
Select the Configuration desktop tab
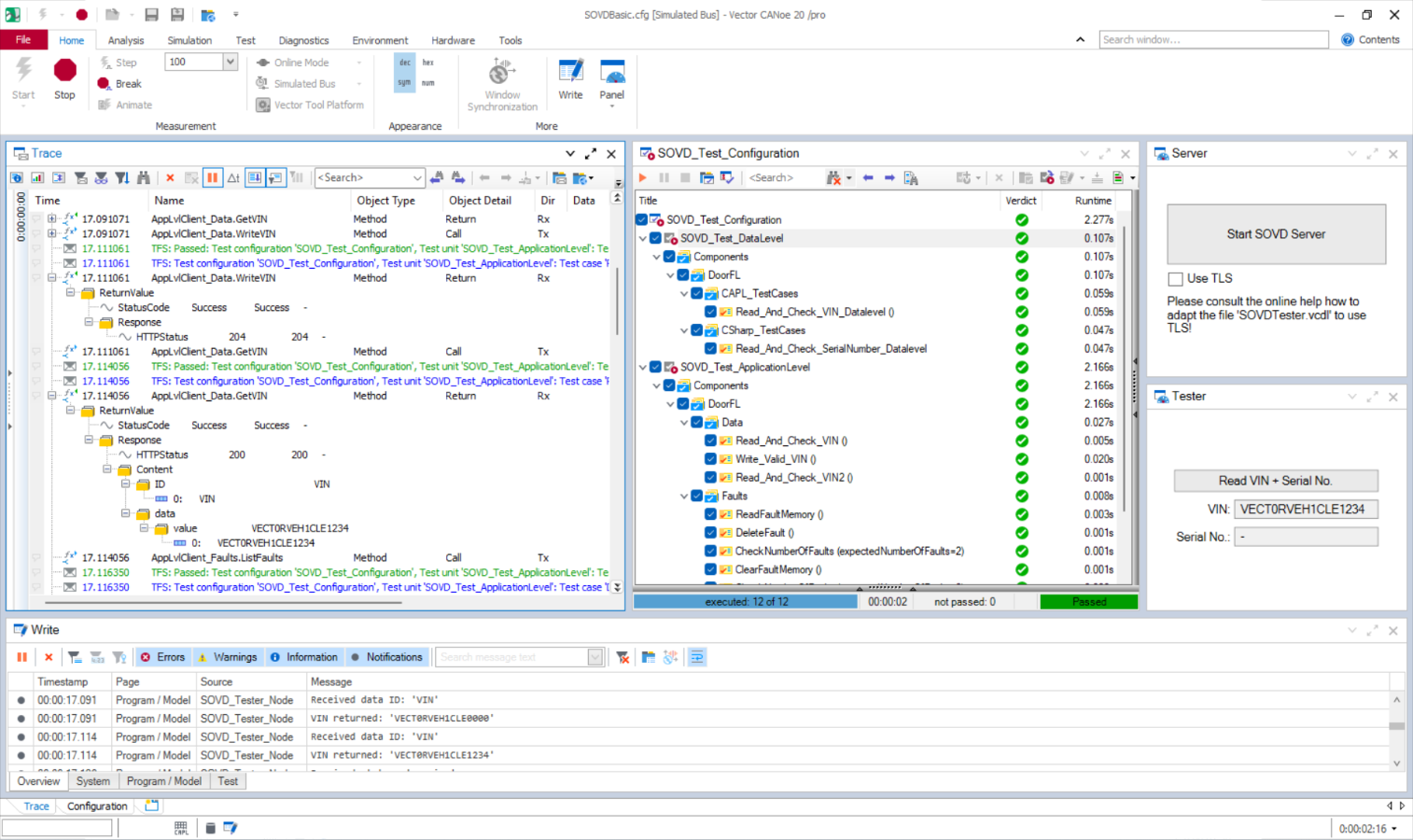click(x=97, y=806)
